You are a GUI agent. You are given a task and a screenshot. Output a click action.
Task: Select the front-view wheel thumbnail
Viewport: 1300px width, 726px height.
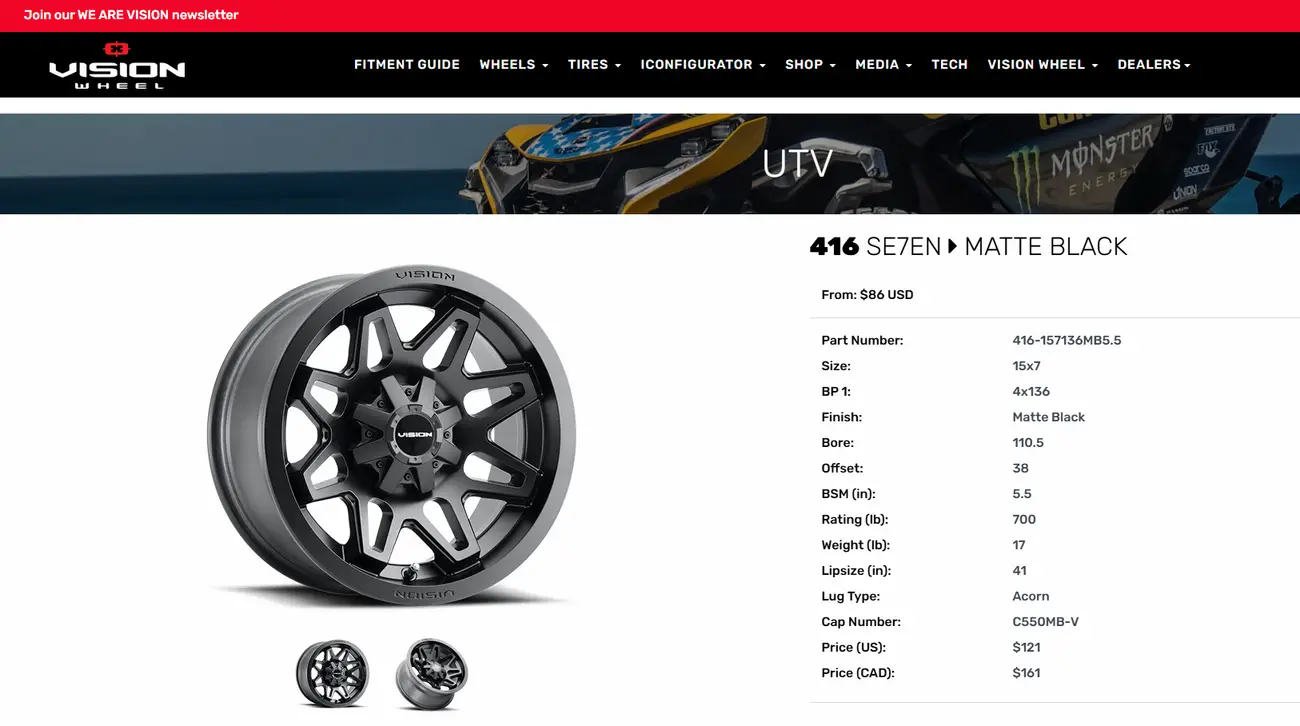pyautogui.click(x=333, y=675)
